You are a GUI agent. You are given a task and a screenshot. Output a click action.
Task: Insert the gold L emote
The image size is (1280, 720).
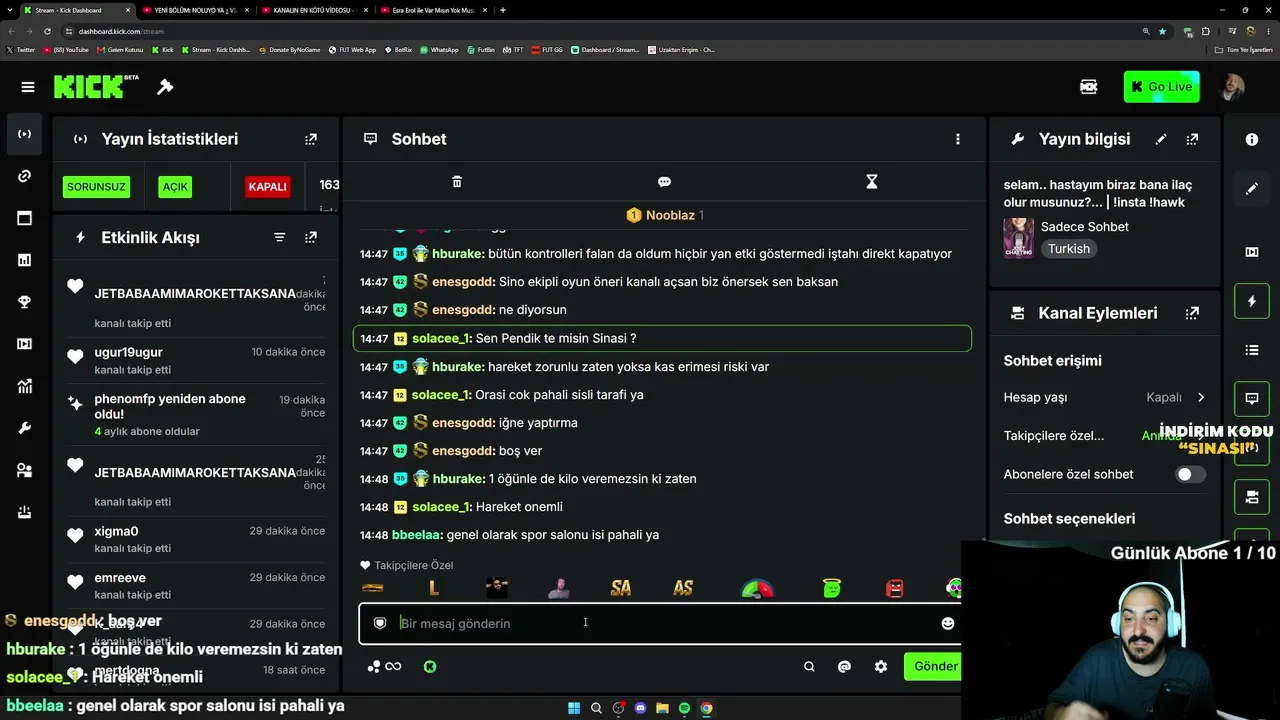tap(434, 588)
